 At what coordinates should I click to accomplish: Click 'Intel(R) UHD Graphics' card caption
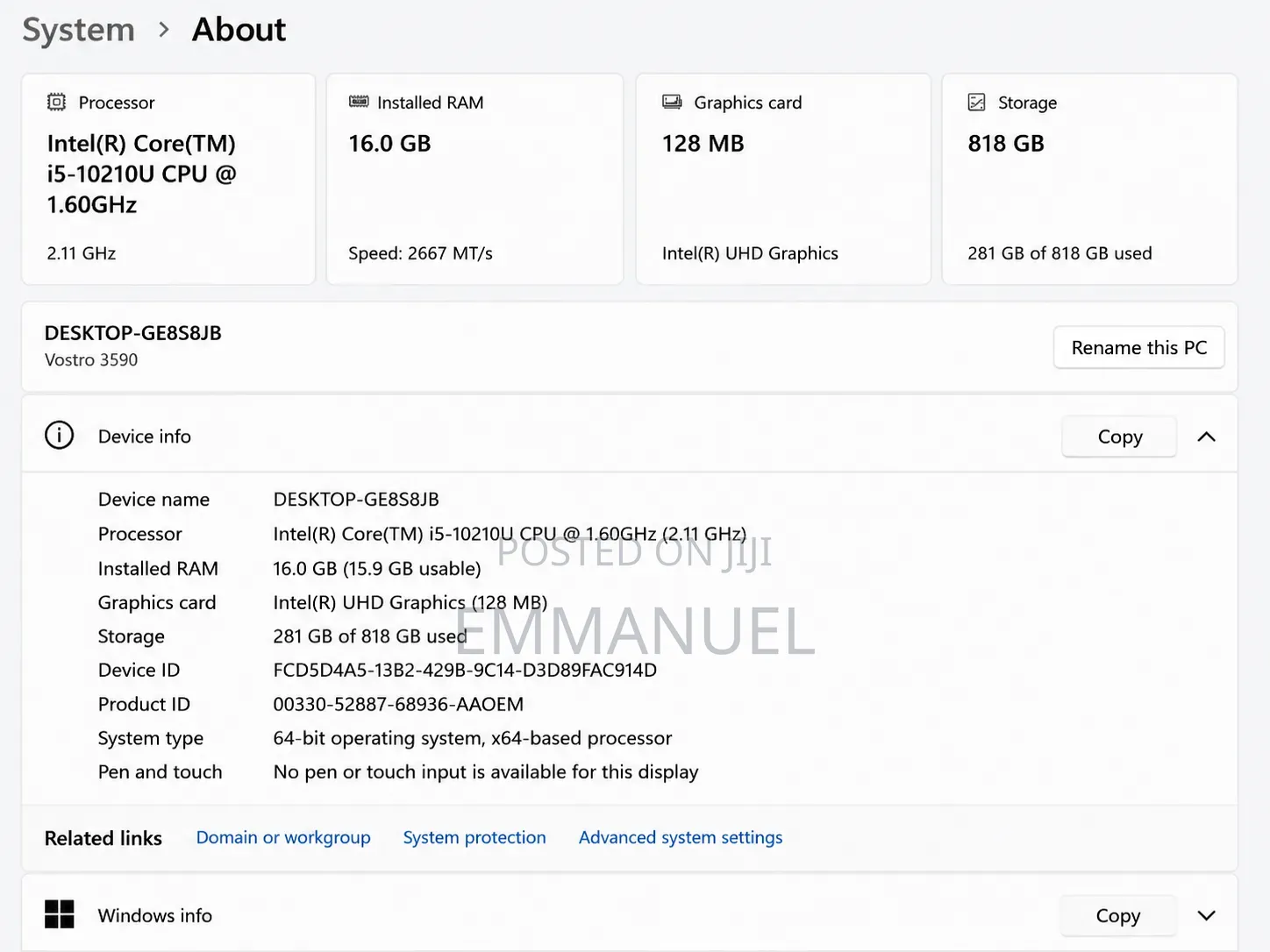750,253
